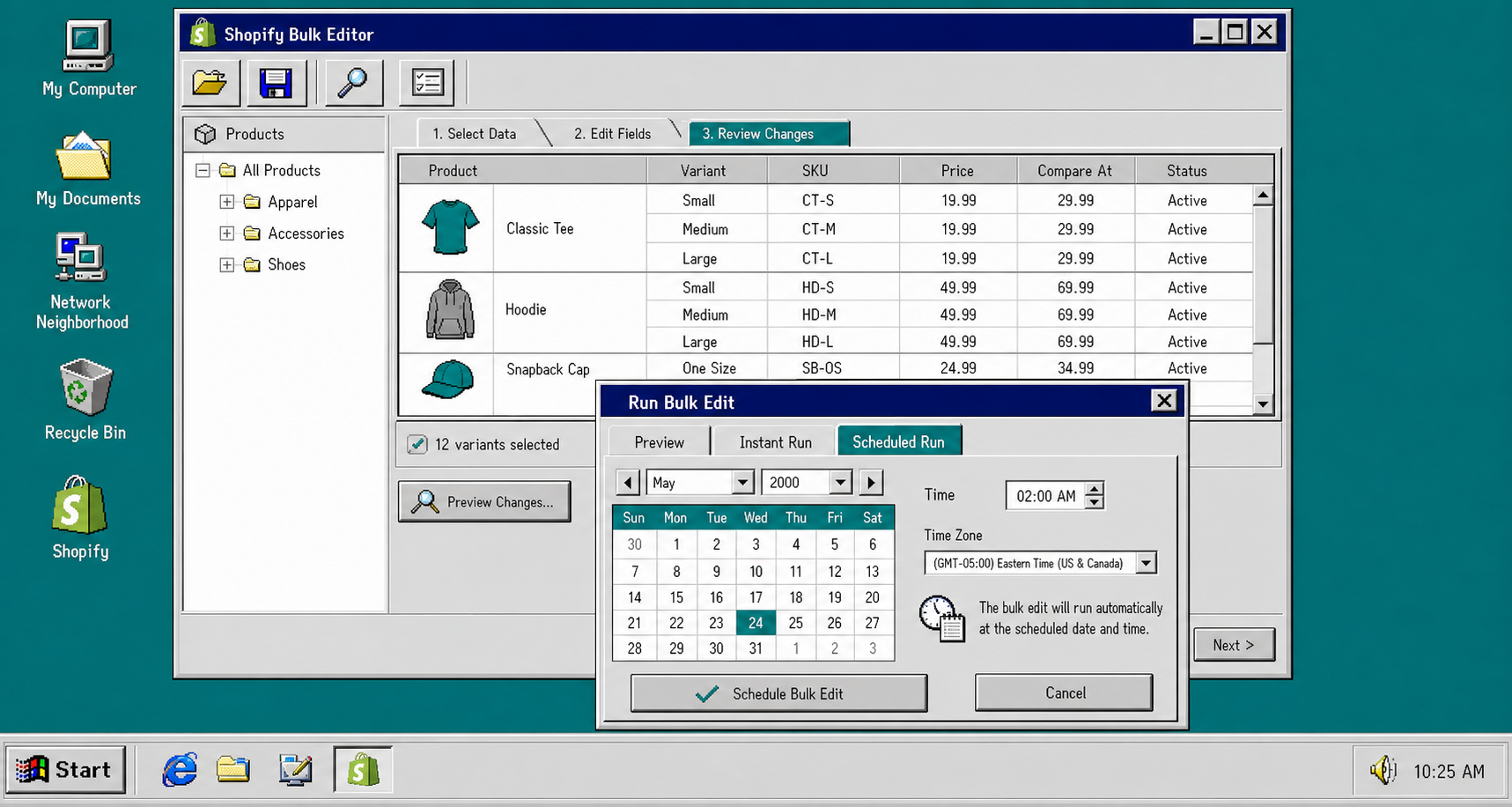Open the folder icon in taskbar quick launch

click(x=233, y=769)
